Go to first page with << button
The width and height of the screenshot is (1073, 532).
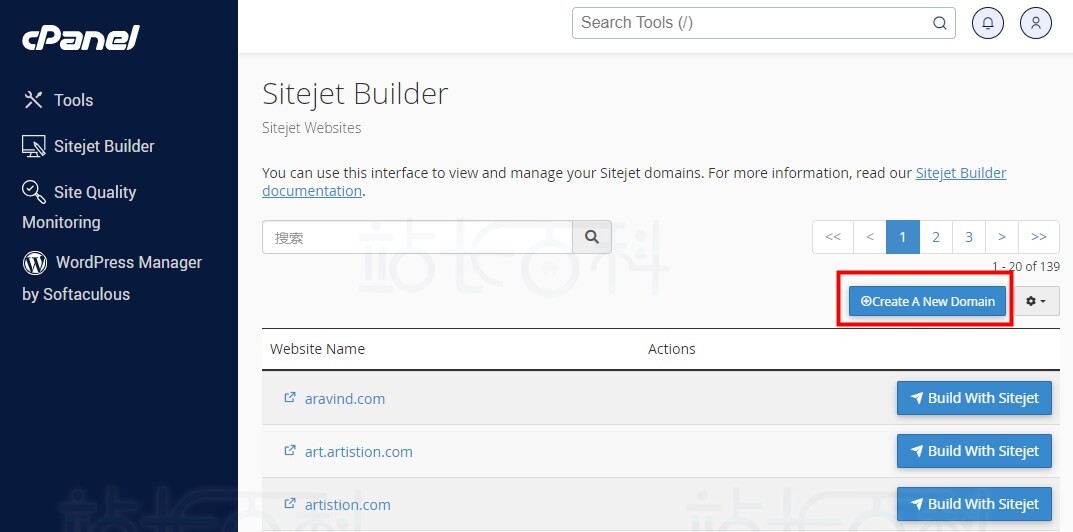(833, 237)
